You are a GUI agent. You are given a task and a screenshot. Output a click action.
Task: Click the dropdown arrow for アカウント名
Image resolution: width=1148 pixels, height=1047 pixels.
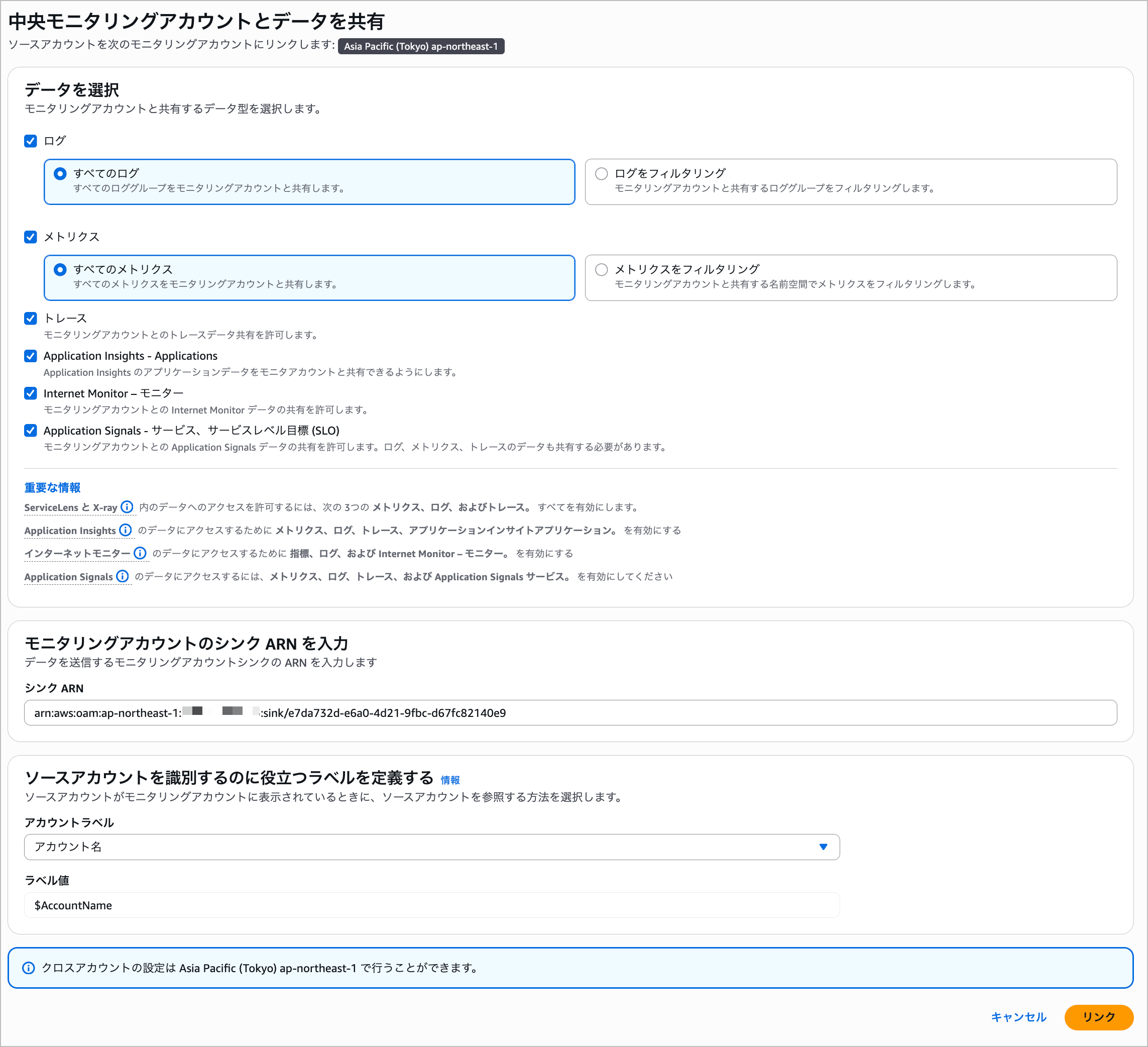pos(823,847)
